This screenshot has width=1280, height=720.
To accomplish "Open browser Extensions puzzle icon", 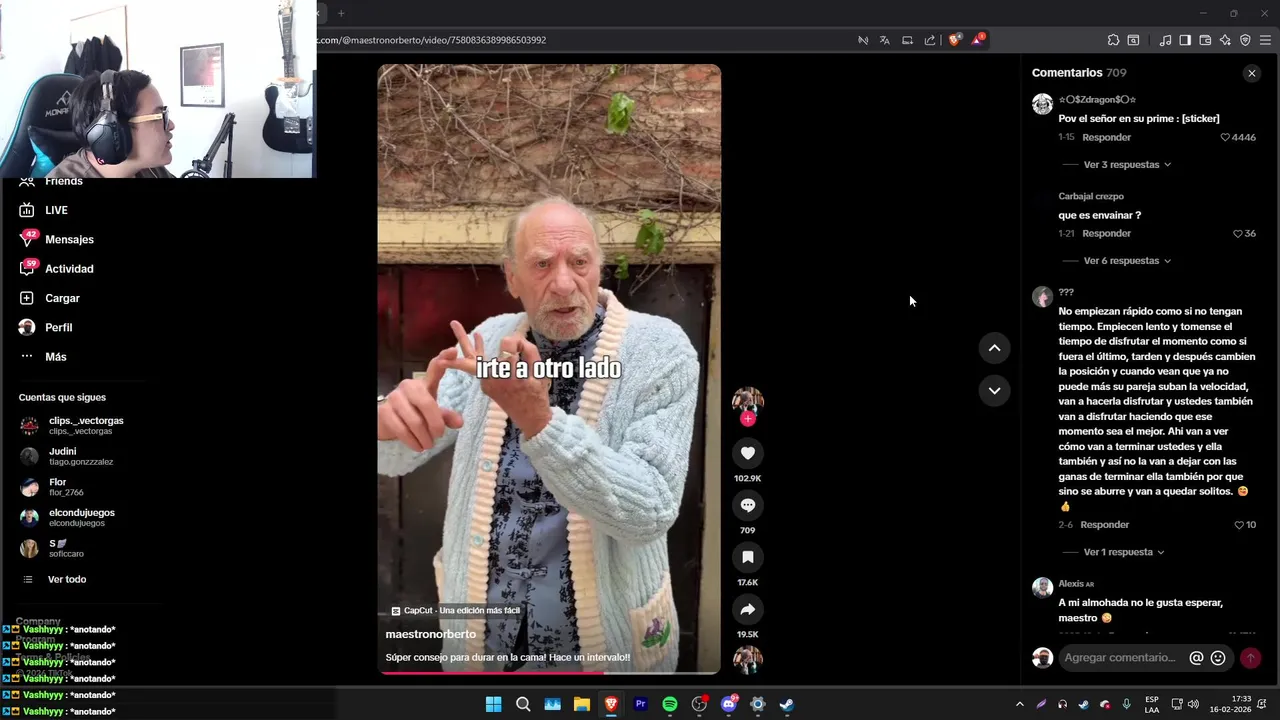I will [x=1113, y=40].
